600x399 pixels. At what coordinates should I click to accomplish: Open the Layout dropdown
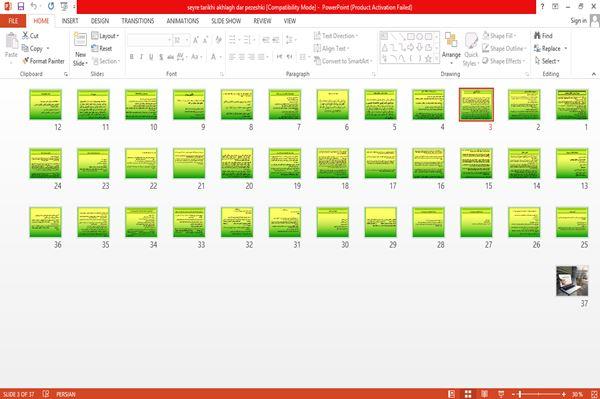105,36
